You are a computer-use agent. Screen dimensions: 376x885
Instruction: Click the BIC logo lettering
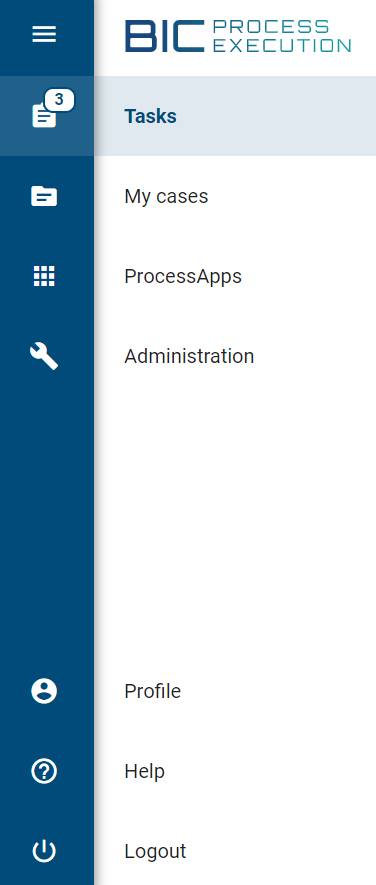pyautogui.click(x=165, y=36)
